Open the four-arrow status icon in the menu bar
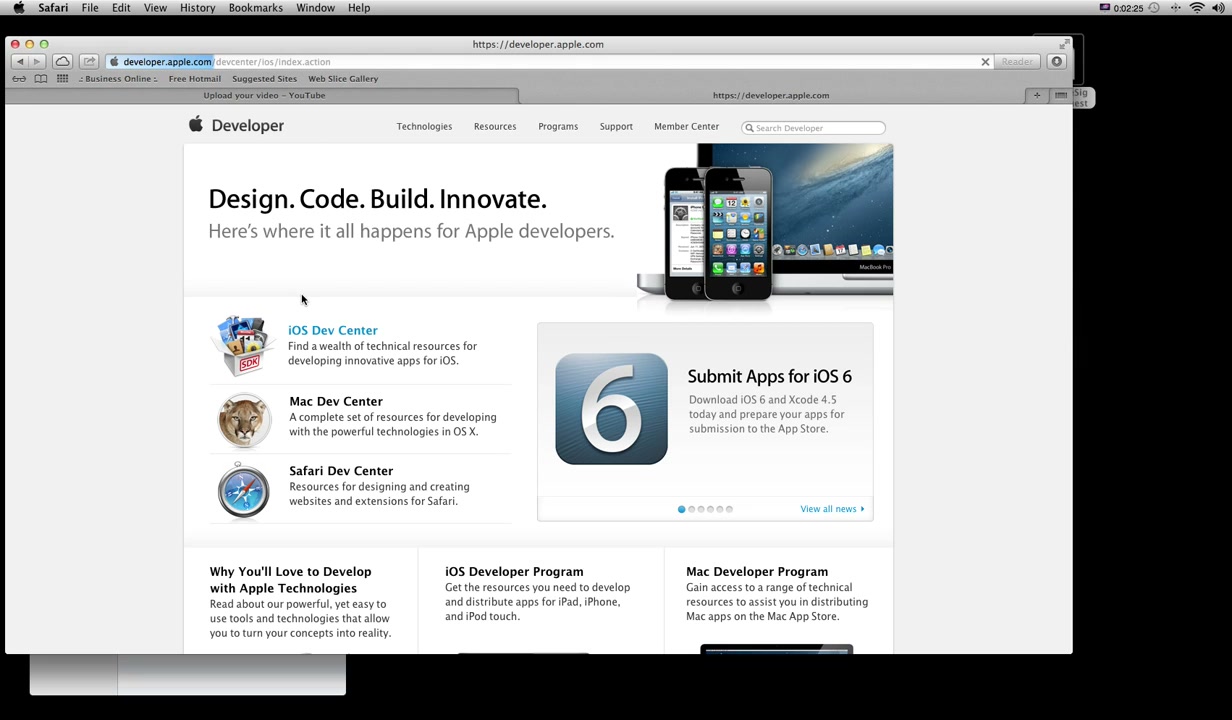Image resolution: width=1232 pixels, height=720 pixels. [x=1174, y=8]
